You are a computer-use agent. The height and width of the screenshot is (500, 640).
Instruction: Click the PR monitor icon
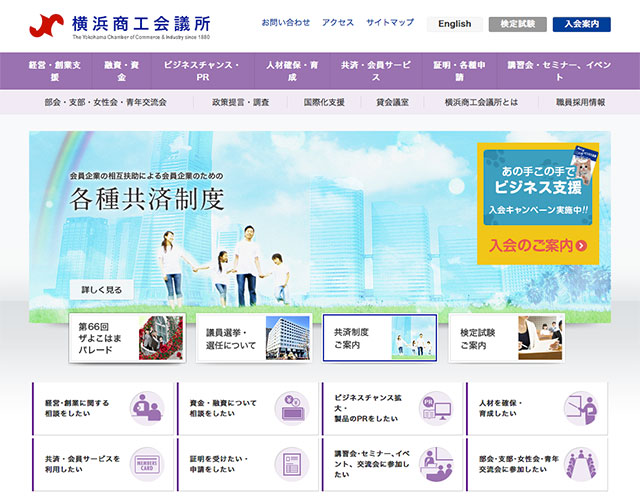[436, 408]
